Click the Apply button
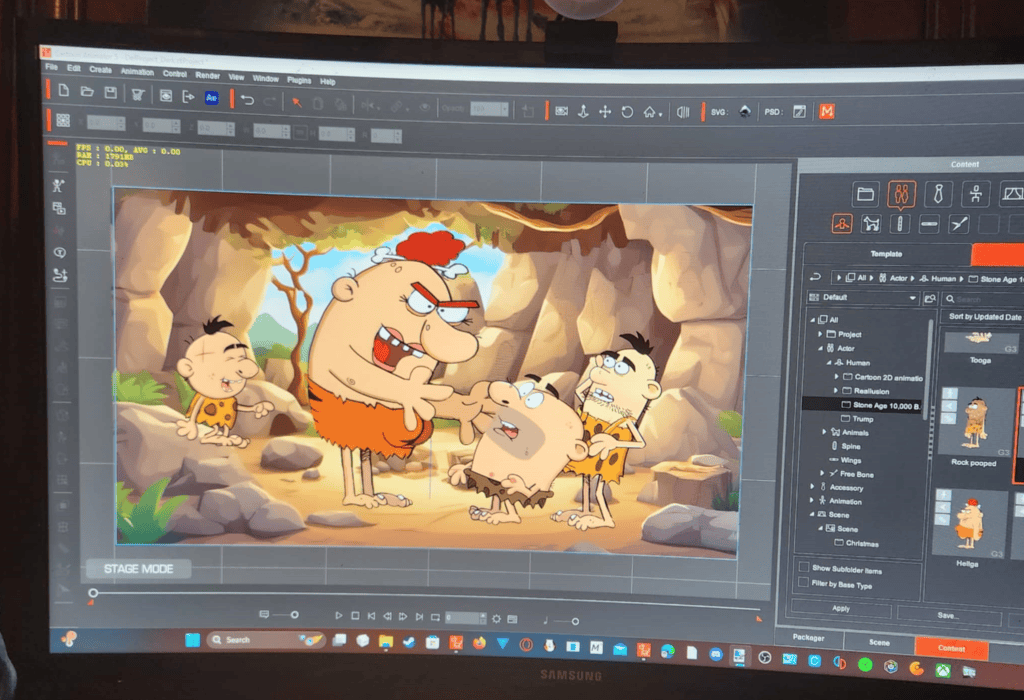The width and height of the screenshot is (1024, 700). click(841, 609)
